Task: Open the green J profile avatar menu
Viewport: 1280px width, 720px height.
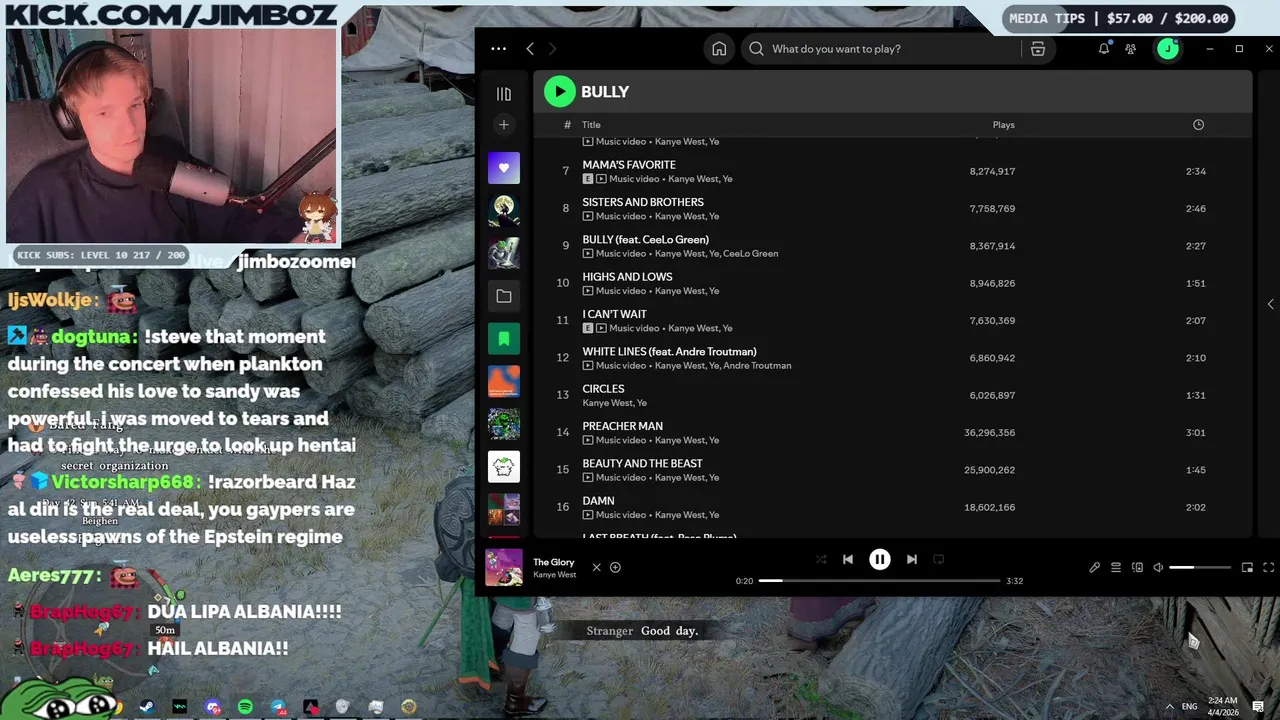Action: pos(1168,49)
